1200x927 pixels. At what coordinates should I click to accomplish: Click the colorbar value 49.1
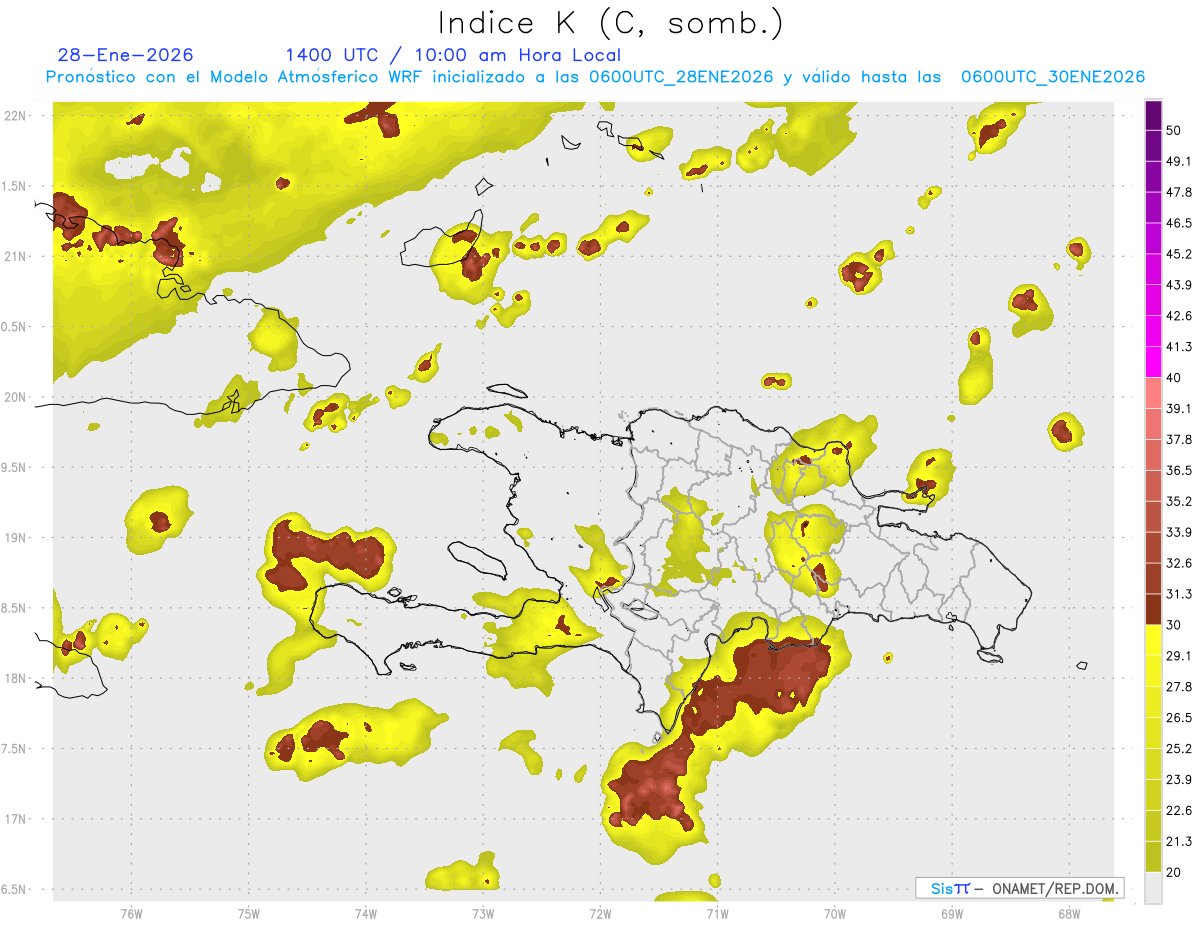(x=1179, y=161)
